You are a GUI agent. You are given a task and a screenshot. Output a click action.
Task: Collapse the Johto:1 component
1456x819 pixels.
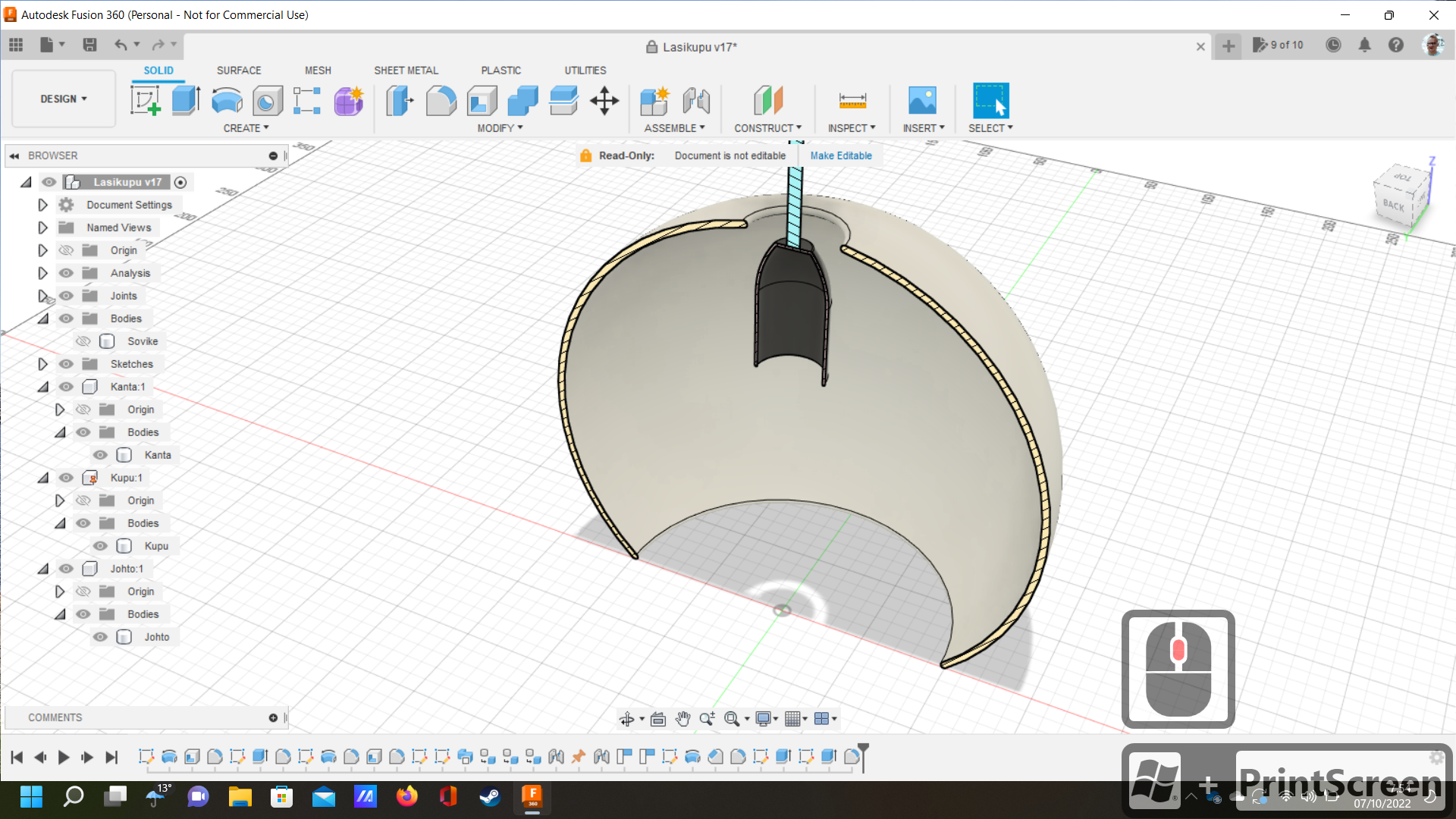(x=42, y=569)
